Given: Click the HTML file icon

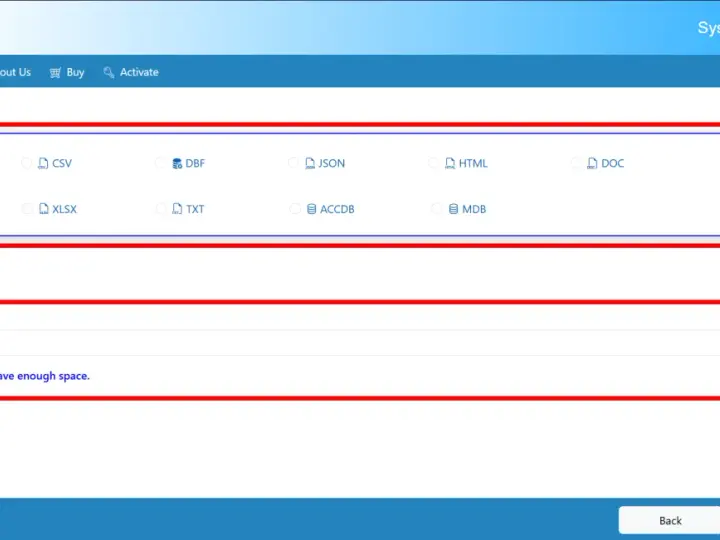Looking at the screenshot, I should 450,163.
